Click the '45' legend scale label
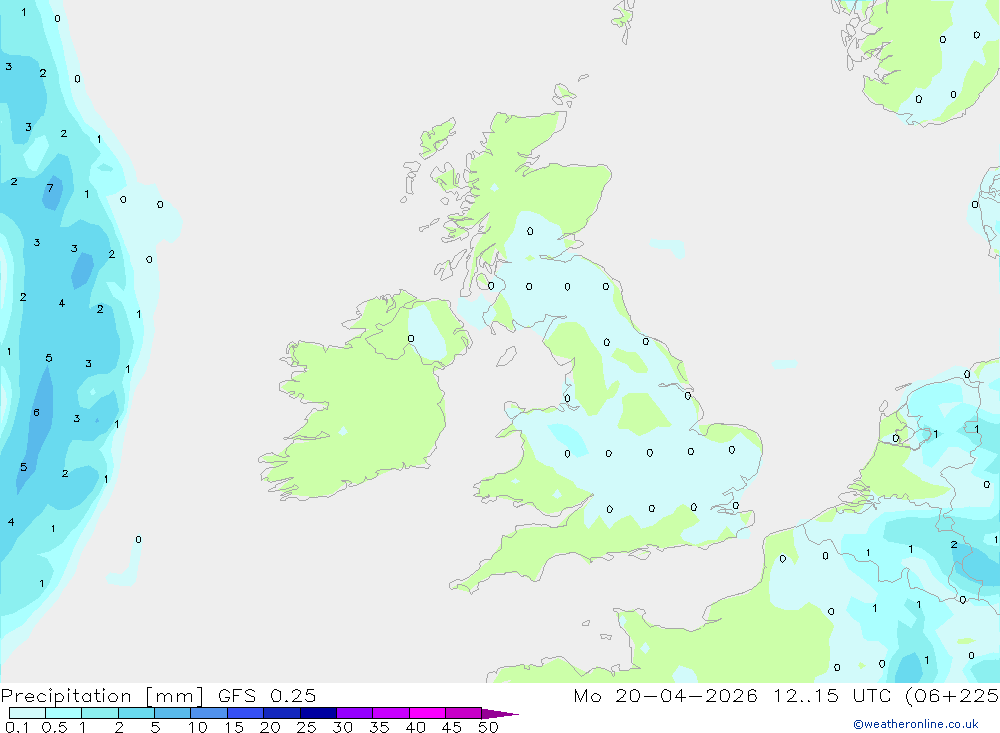The image size is (1000, 733). pyautogui.click(x=452, y=727)
